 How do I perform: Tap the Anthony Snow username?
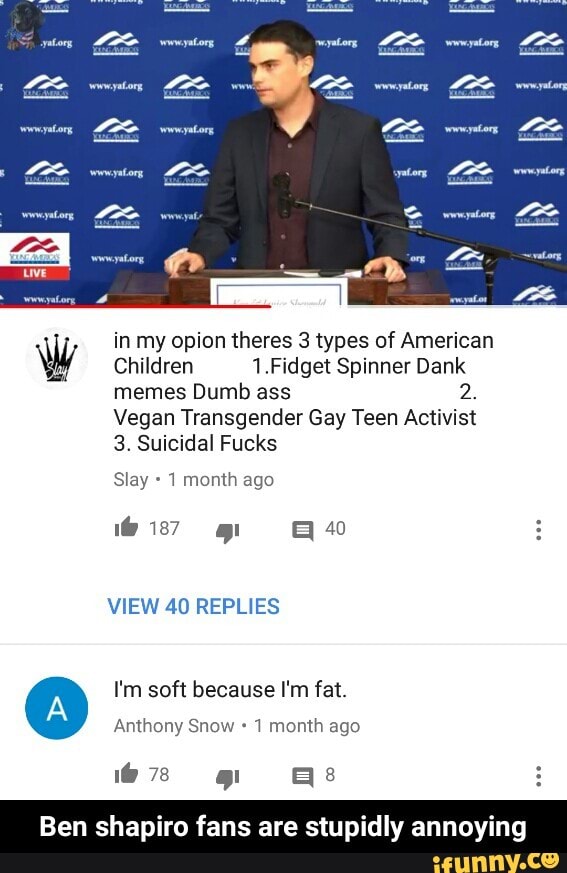tap(174, 726)
